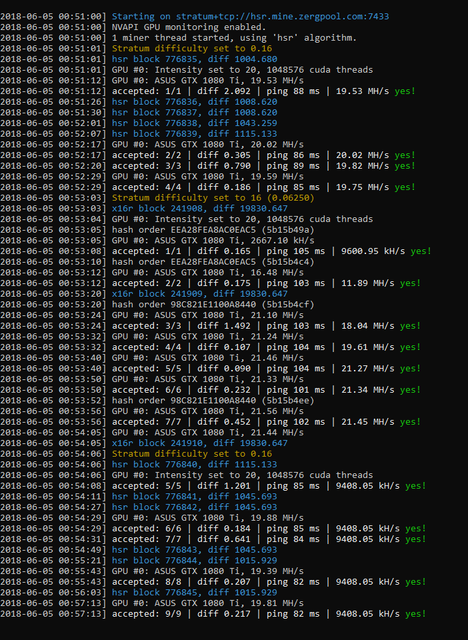Click the 'x16r block 241909' line
The image size is (468, 640).
click(x=144, y=293)
